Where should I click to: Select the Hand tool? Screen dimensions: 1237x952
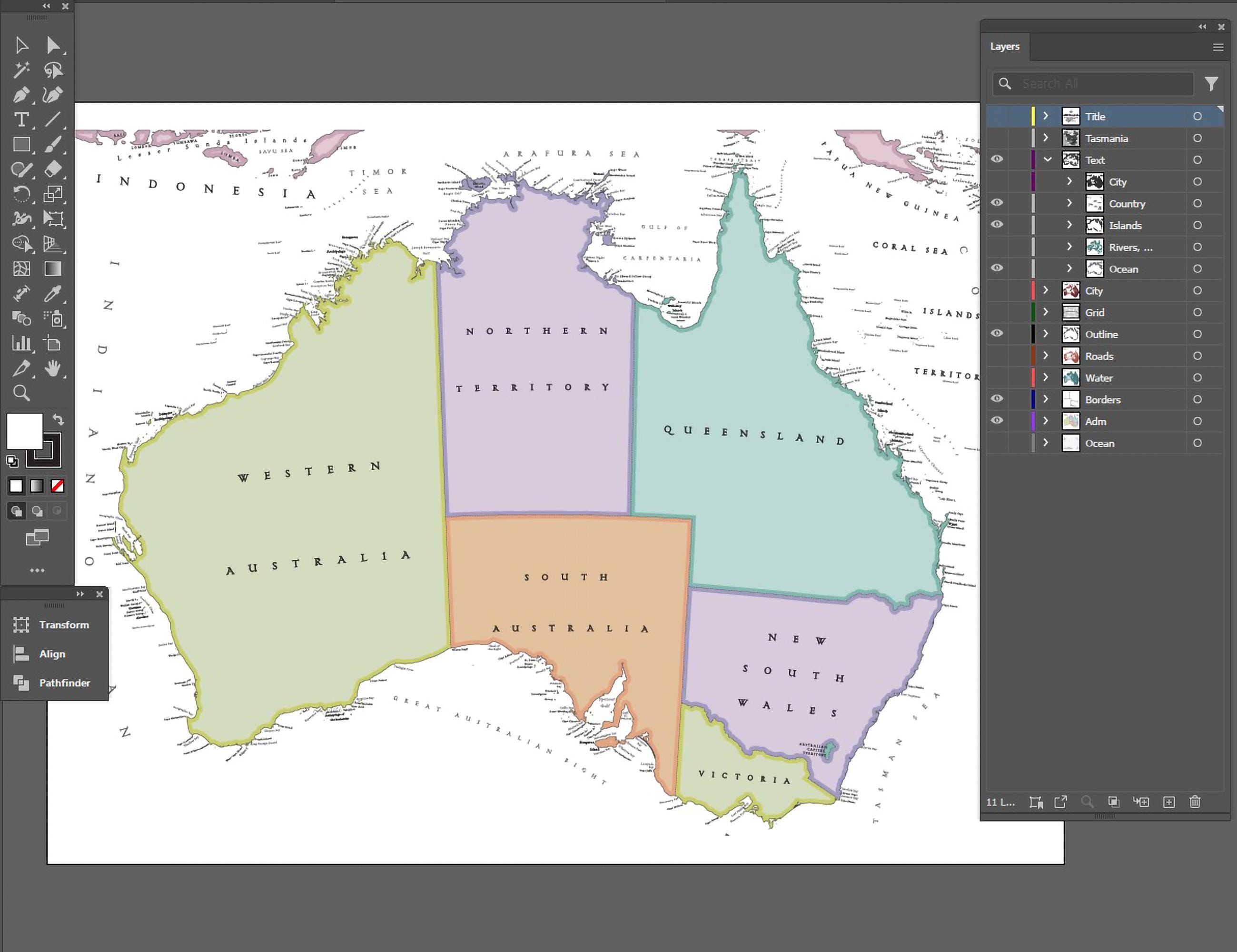53,368
